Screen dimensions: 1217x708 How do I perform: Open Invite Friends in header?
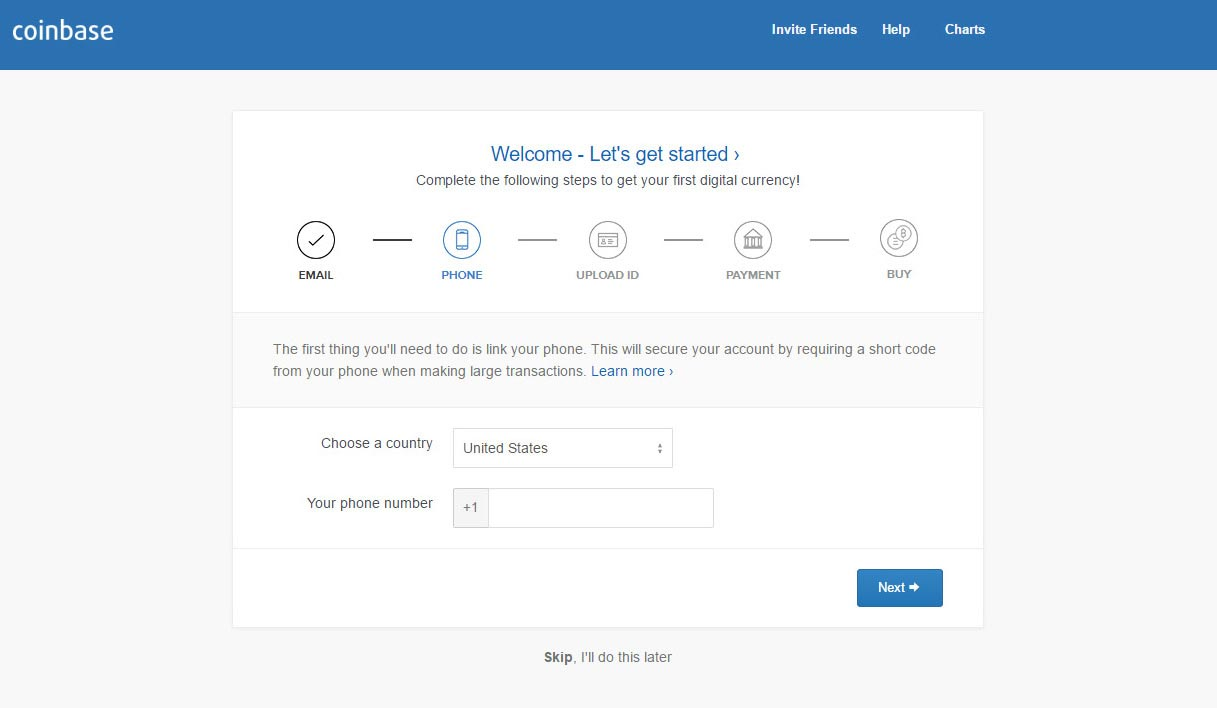tap(814, 30)
